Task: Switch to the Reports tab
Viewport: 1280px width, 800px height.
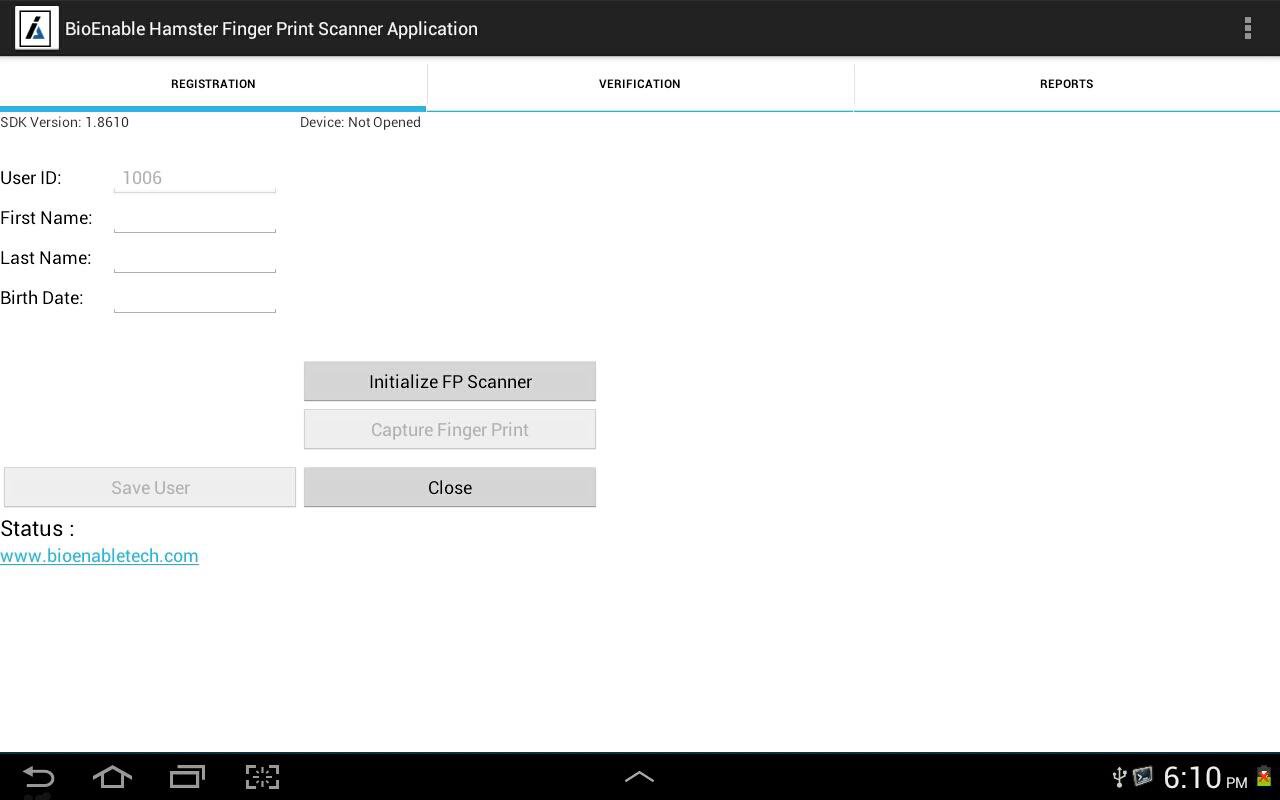Action: [1066, 84]
